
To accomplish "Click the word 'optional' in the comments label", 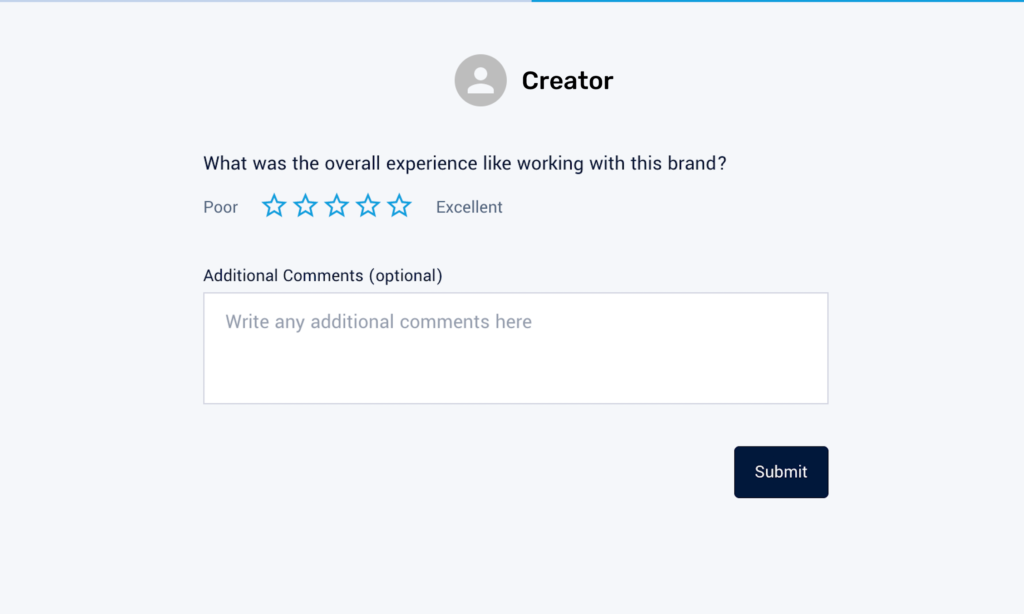I will coord(405,275).
